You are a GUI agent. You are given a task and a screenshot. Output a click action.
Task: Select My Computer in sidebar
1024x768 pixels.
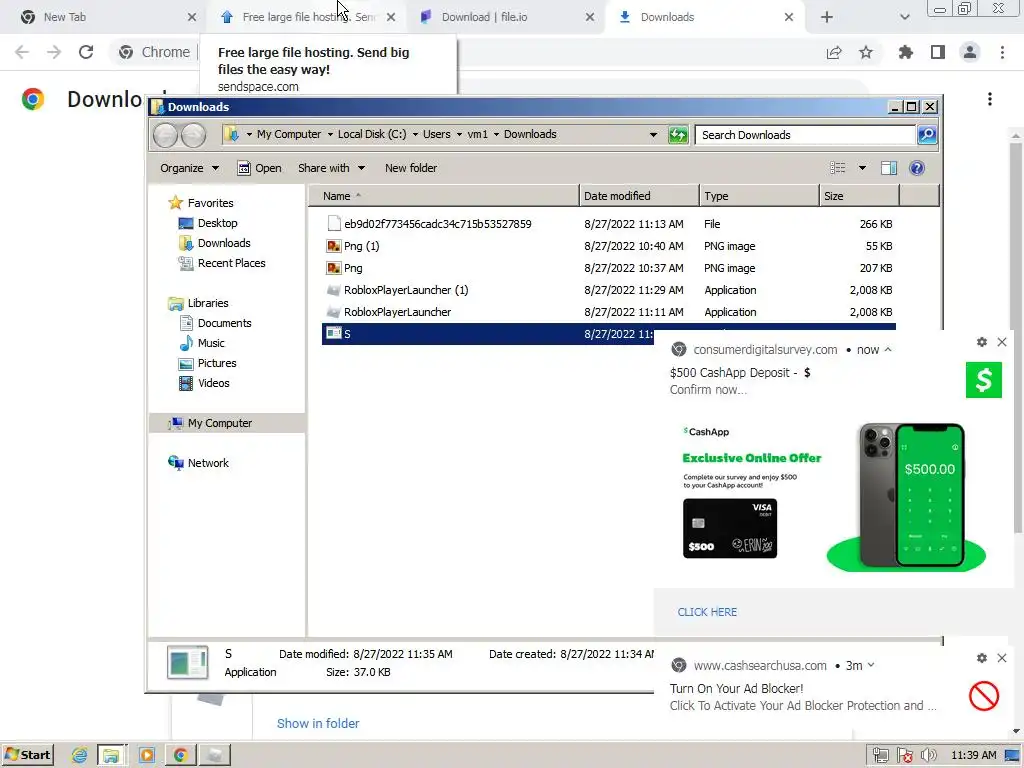(x=227, y=423)
